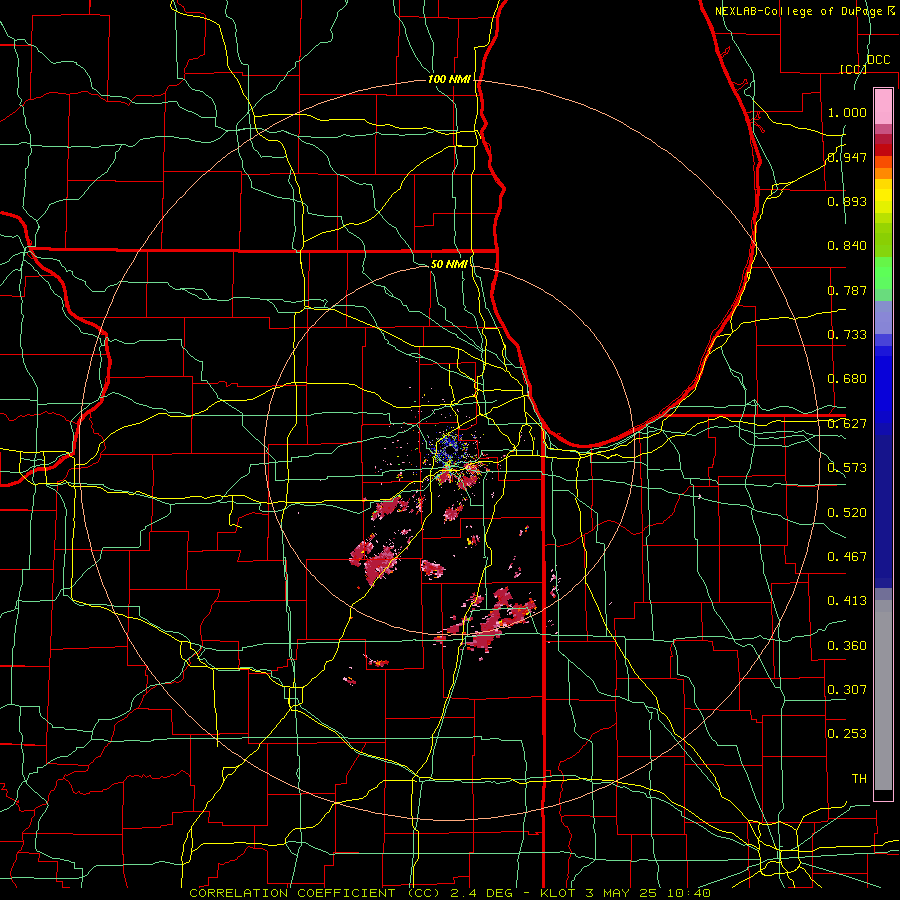Click the 0.733 scale value
900x900 pixels.
[847, 335]
